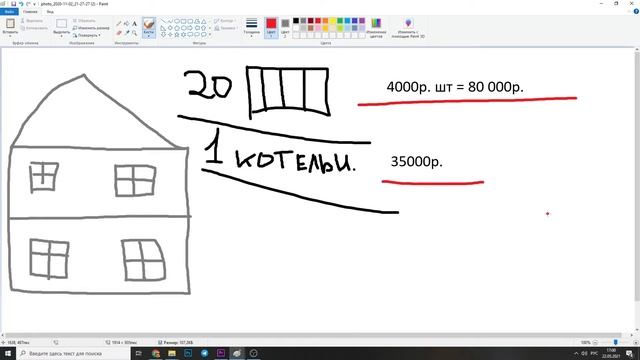This screenshot has height=360, width=640.
Task: Open the notification center icon in taskbar
Action: click(x=630, y=353)
